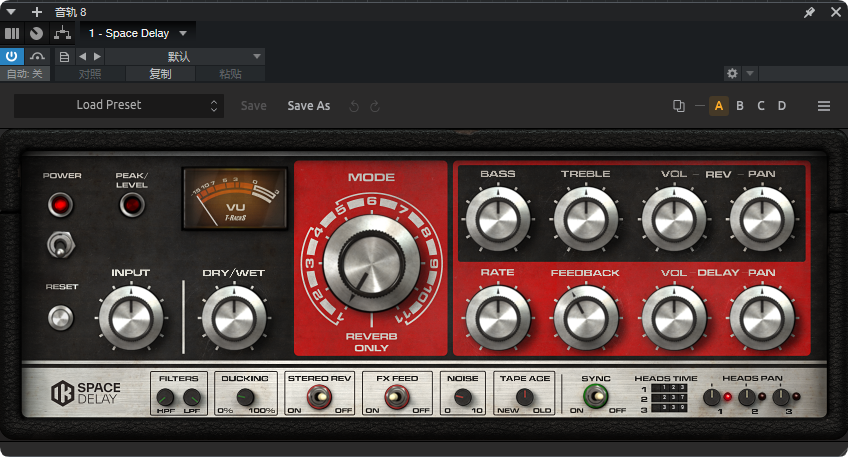Select preset slot D

782,106
